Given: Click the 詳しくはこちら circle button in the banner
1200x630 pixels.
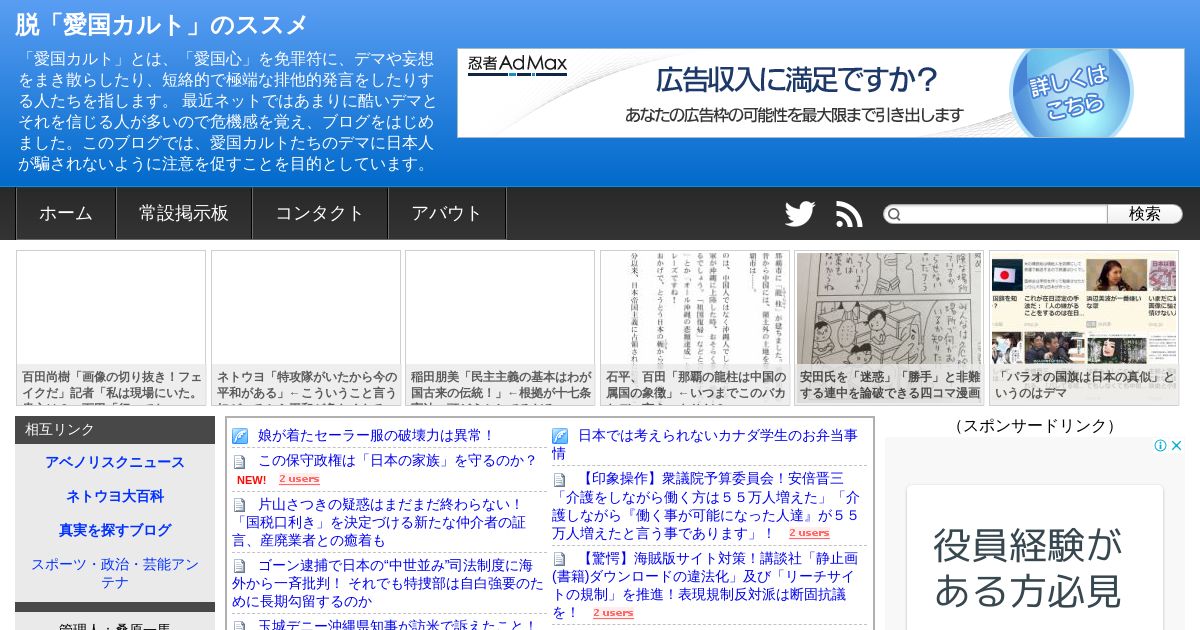Looking at the screenshot, I should (1071, 91).
